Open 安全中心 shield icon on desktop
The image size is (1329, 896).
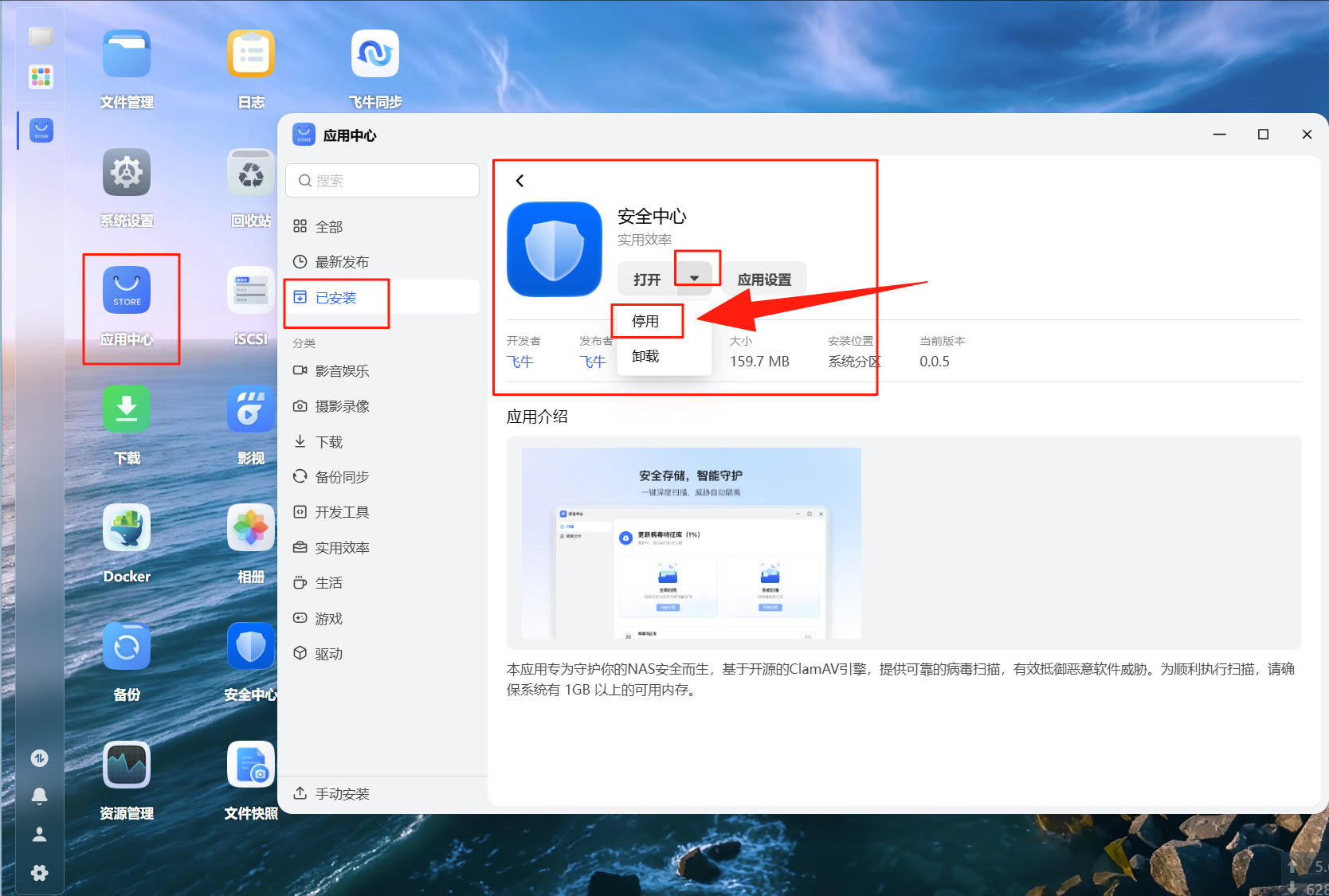pyautogui.click(x=251, y=646)
